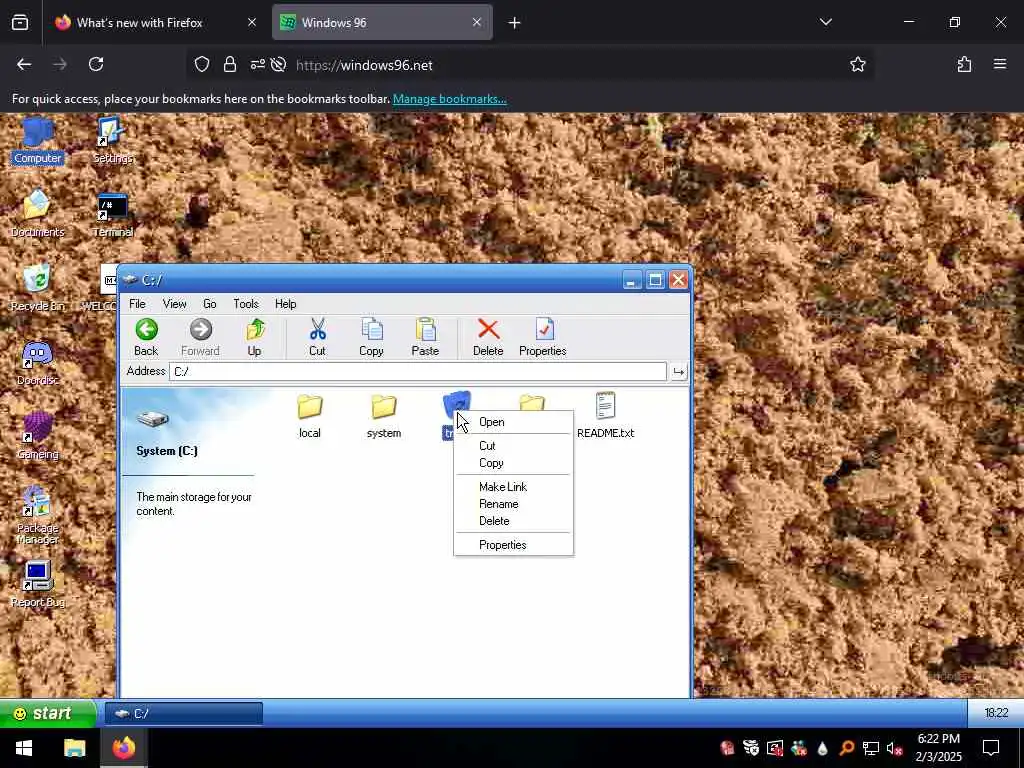Launch the Terminal desktop shortcut
This screenshot has width=1024, height=768.
(x=113, y=215)
